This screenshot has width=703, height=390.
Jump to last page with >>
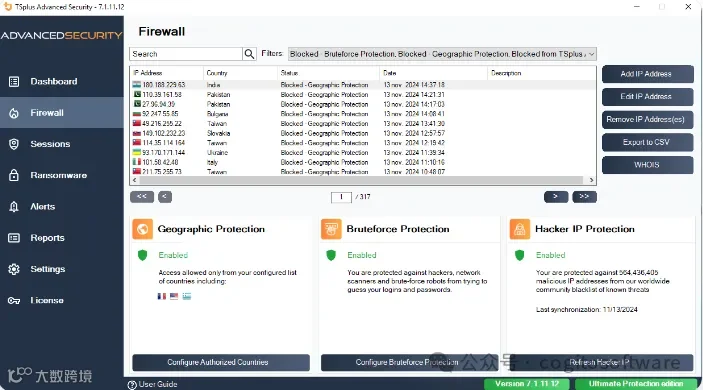[x=584, y=197]
